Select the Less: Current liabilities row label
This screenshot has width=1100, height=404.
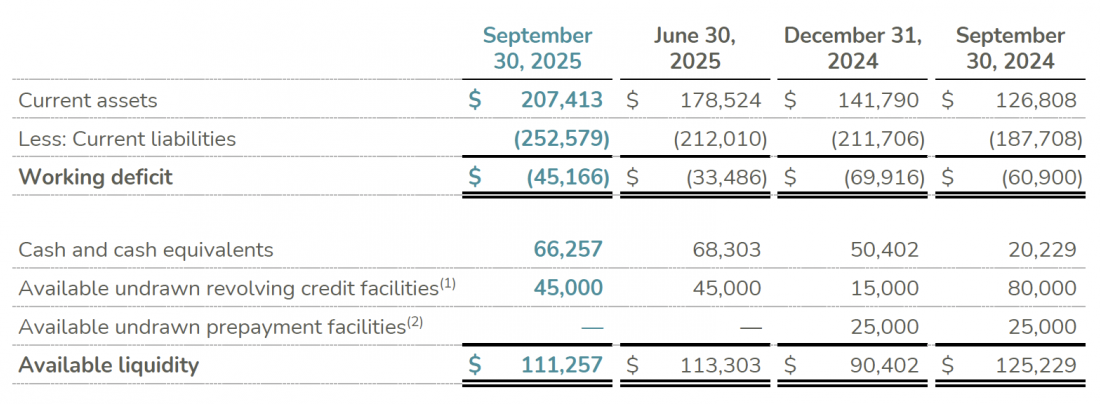click(127, 139)
